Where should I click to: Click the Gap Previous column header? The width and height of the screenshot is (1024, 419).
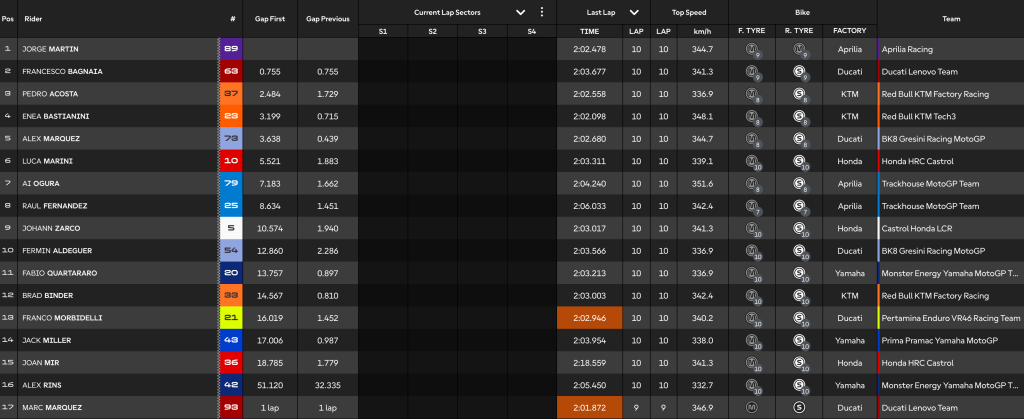pyautogui.click(x=327, y=18)
